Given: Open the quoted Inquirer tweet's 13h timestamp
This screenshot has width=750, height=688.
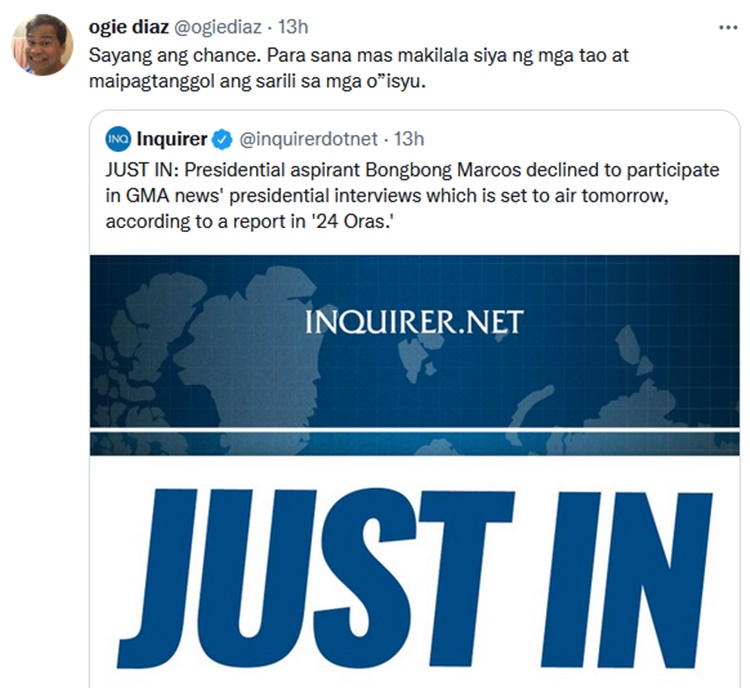Looking at the screenshot, I should [409, 139].
